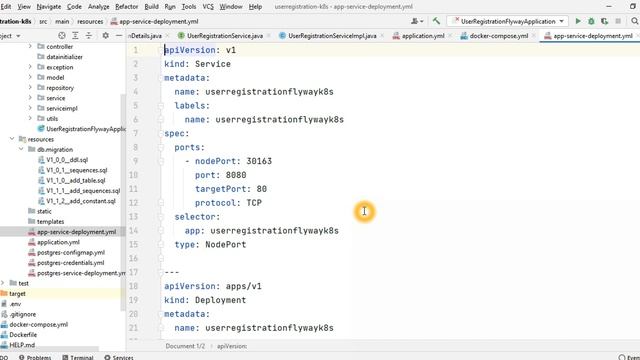Open the Refactor menu
This screenshot has width=640, height=360.
[x=127, y=7]
